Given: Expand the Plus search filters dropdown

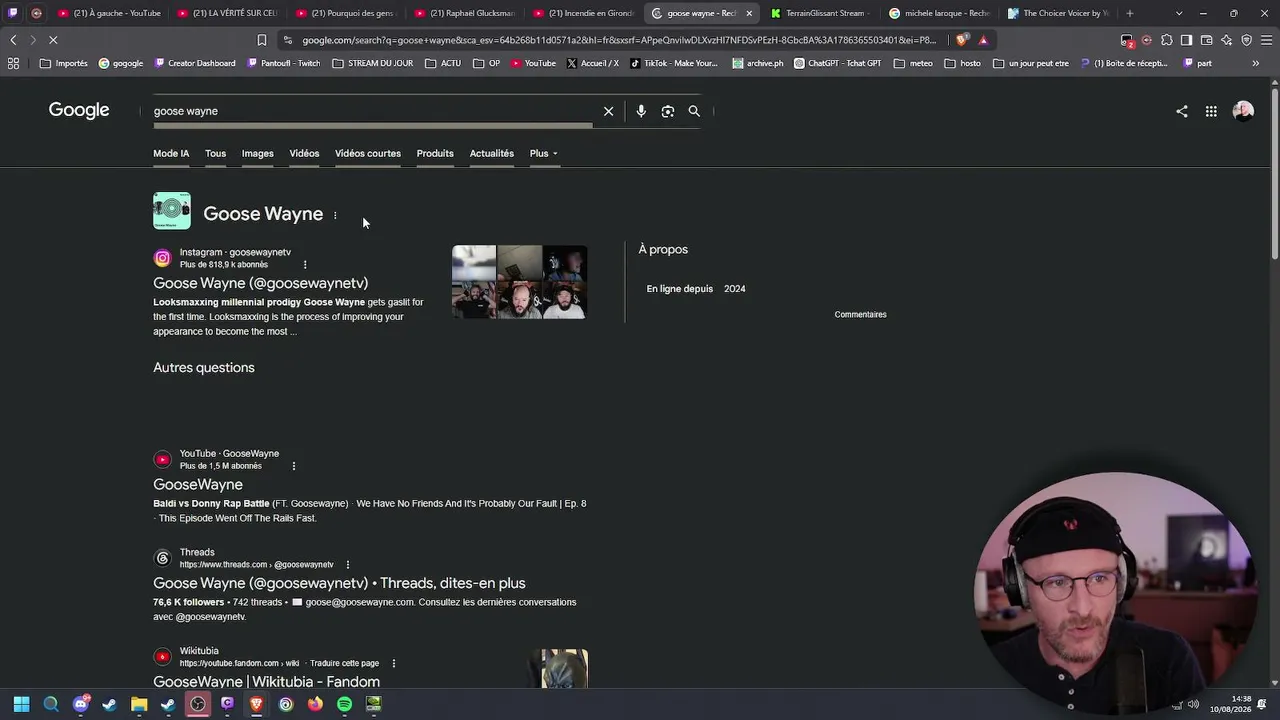Looking at the screenshot, I should click(x=544, y=153).
